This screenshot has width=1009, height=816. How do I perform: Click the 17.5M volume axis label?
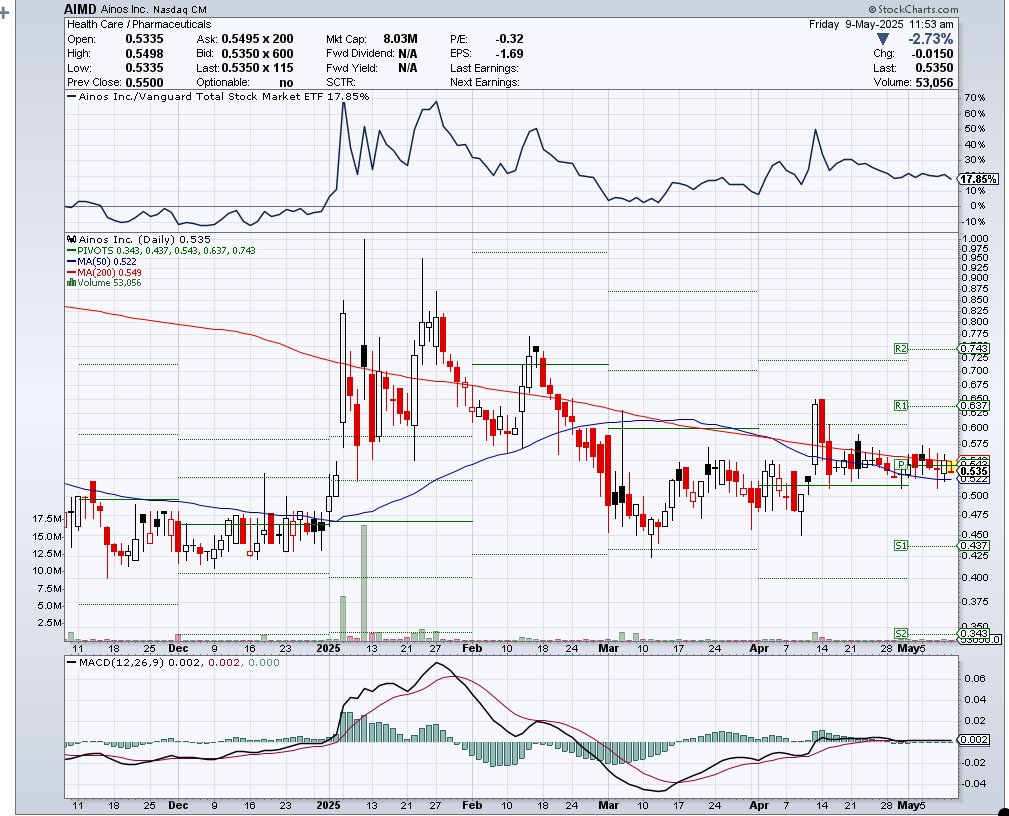(x=47, y=519)
